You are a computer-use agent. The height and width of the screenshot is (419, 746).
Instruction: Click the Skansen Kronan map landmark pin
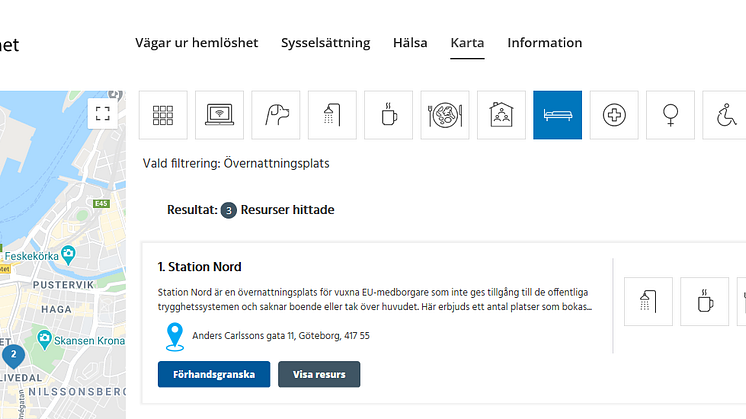[44, 340]
